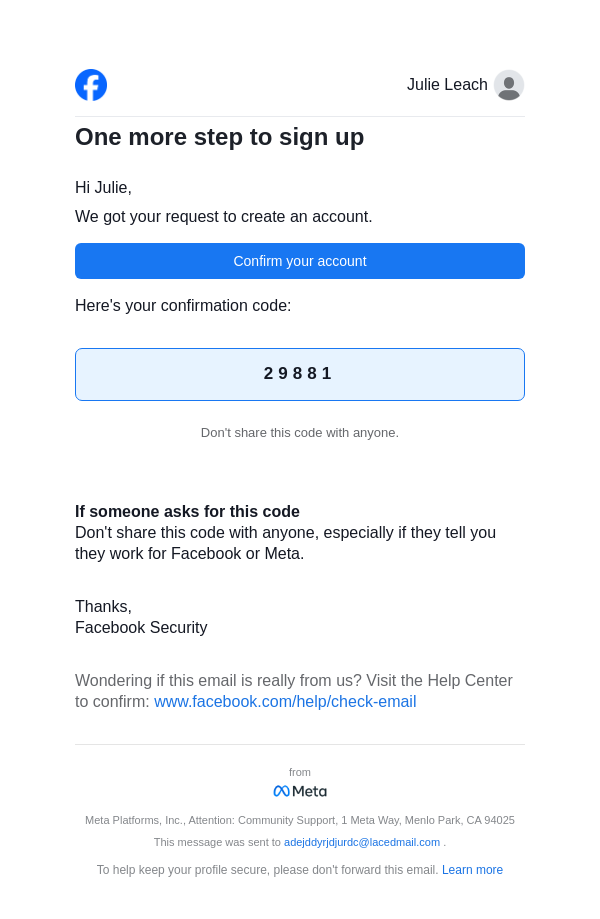Open the Learn more link
Image resolution: width=600 pixels, height=919 pixels.
(x=472, y=870)
